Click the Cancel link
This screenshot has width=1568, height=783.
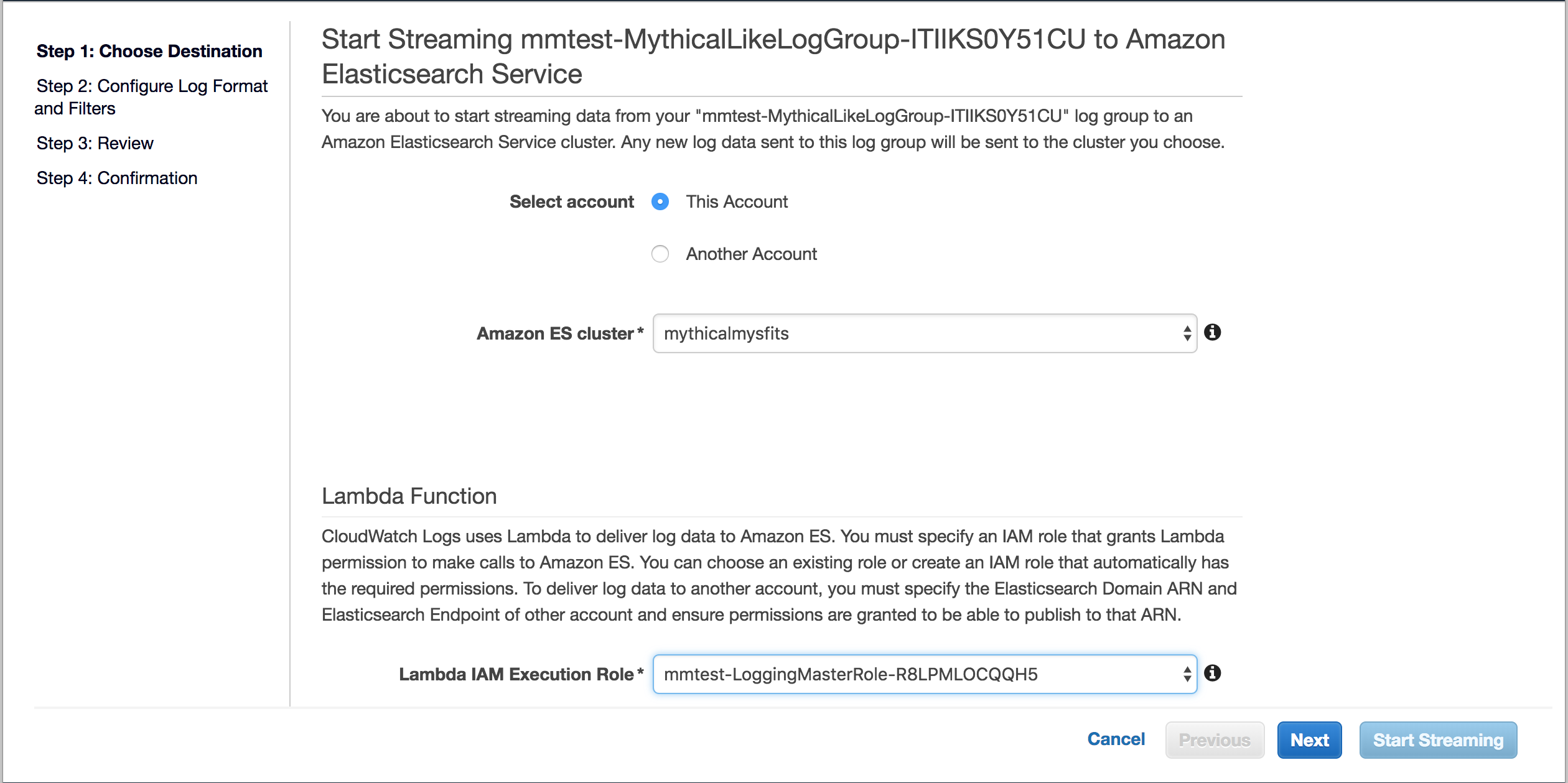tap(1116, 739)
